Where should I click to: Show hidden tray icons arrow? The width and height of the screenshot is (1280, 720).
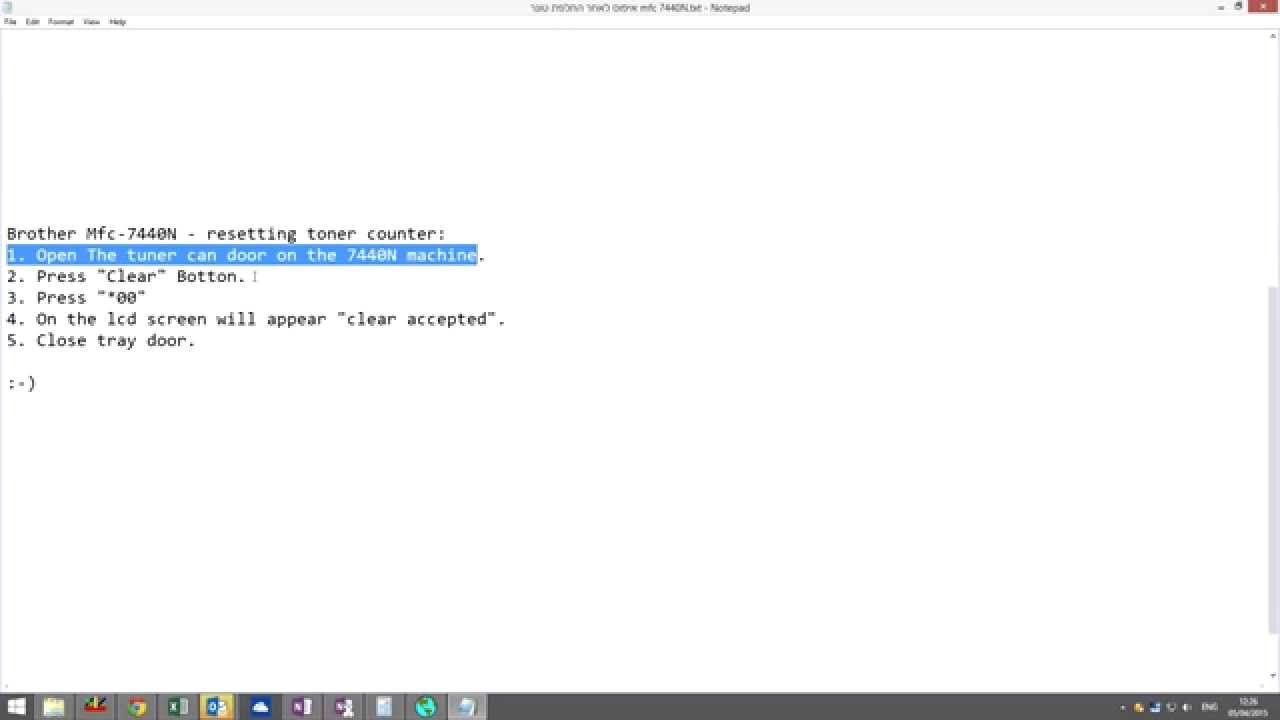pyautogui.click(x=1122, y=708)
